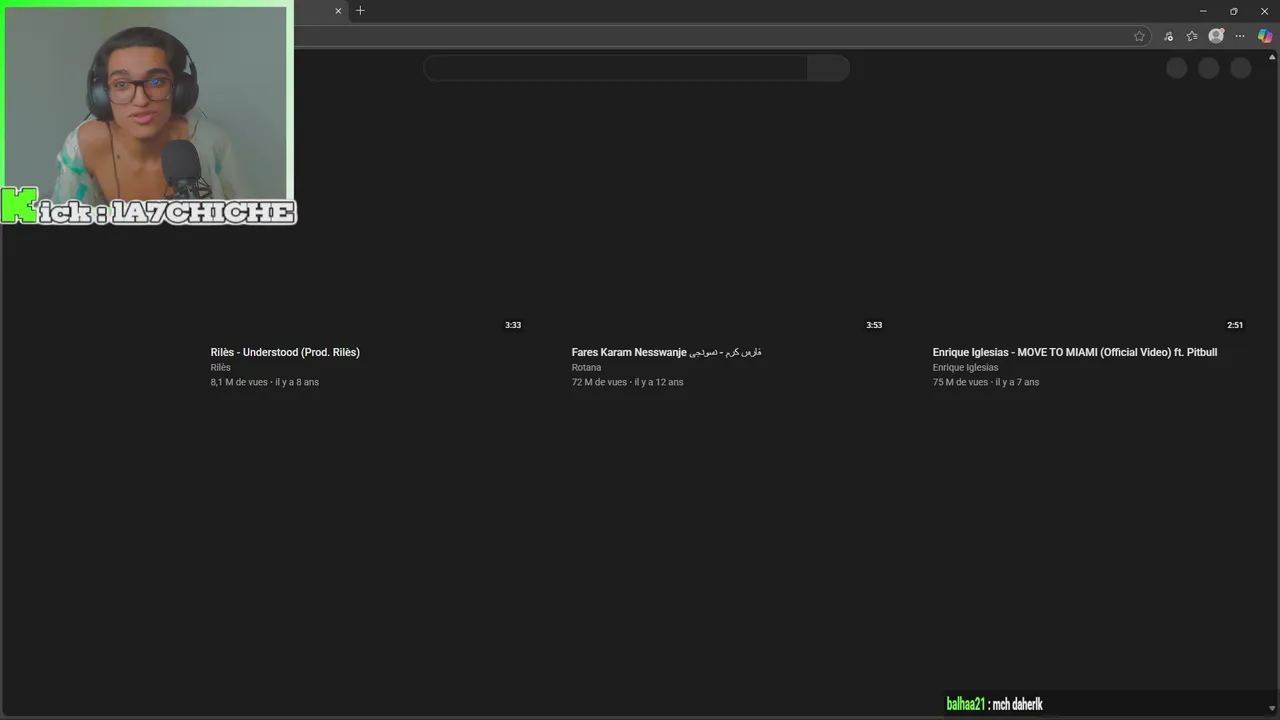Screen dimensions: 1280x720
Task: Click the Kick : 1A7CHICHE overlay label
Action: [149, 207]
